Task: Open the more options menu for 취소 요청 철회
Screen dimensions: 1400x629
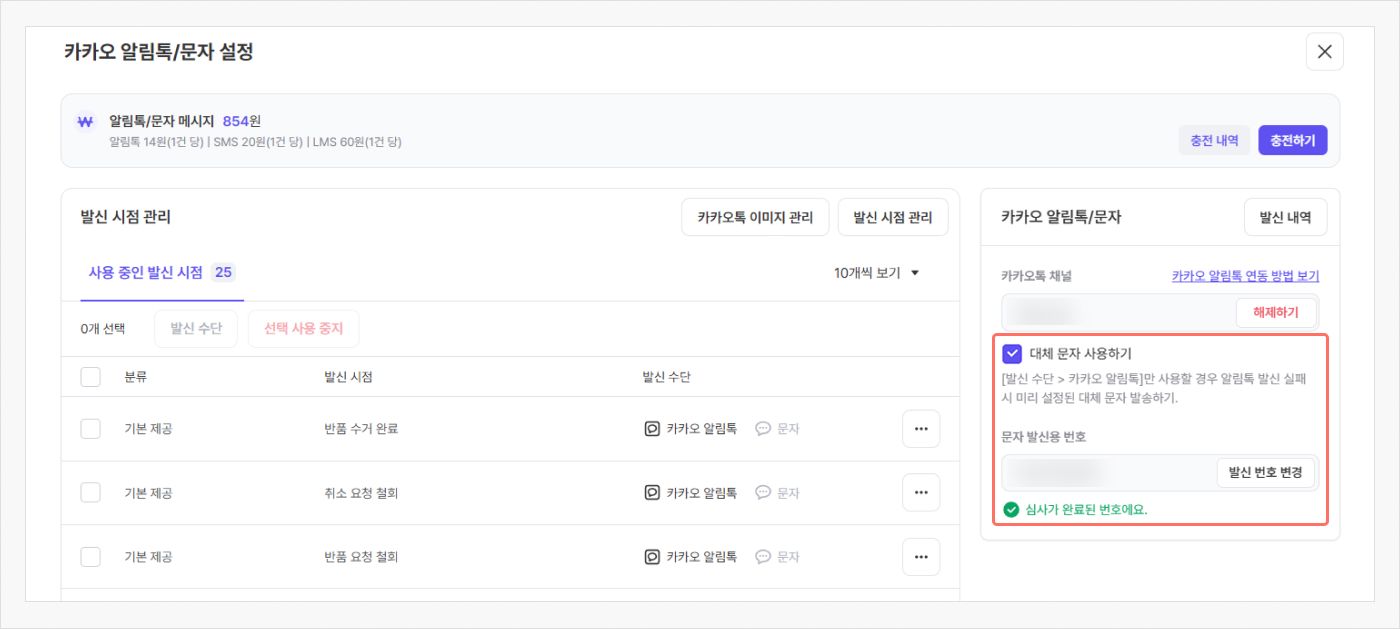Action: [920, 492]
